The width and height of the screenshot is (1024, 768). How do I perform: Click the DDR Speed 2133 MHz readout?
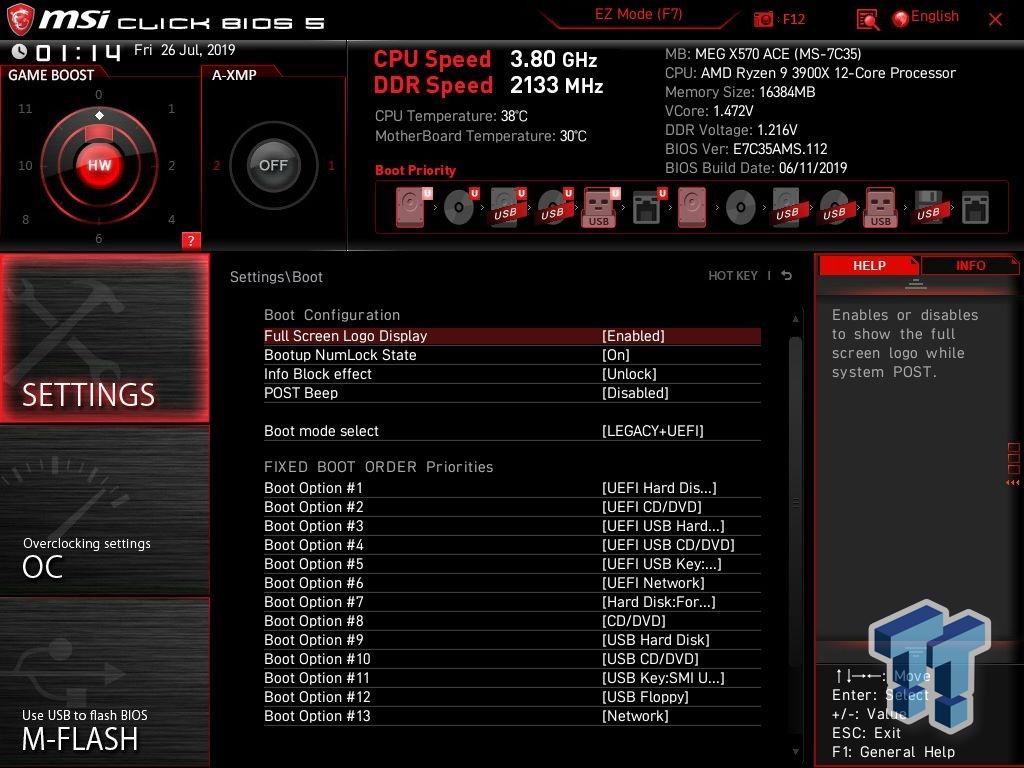pyautogui.click(x=488, y=86)
